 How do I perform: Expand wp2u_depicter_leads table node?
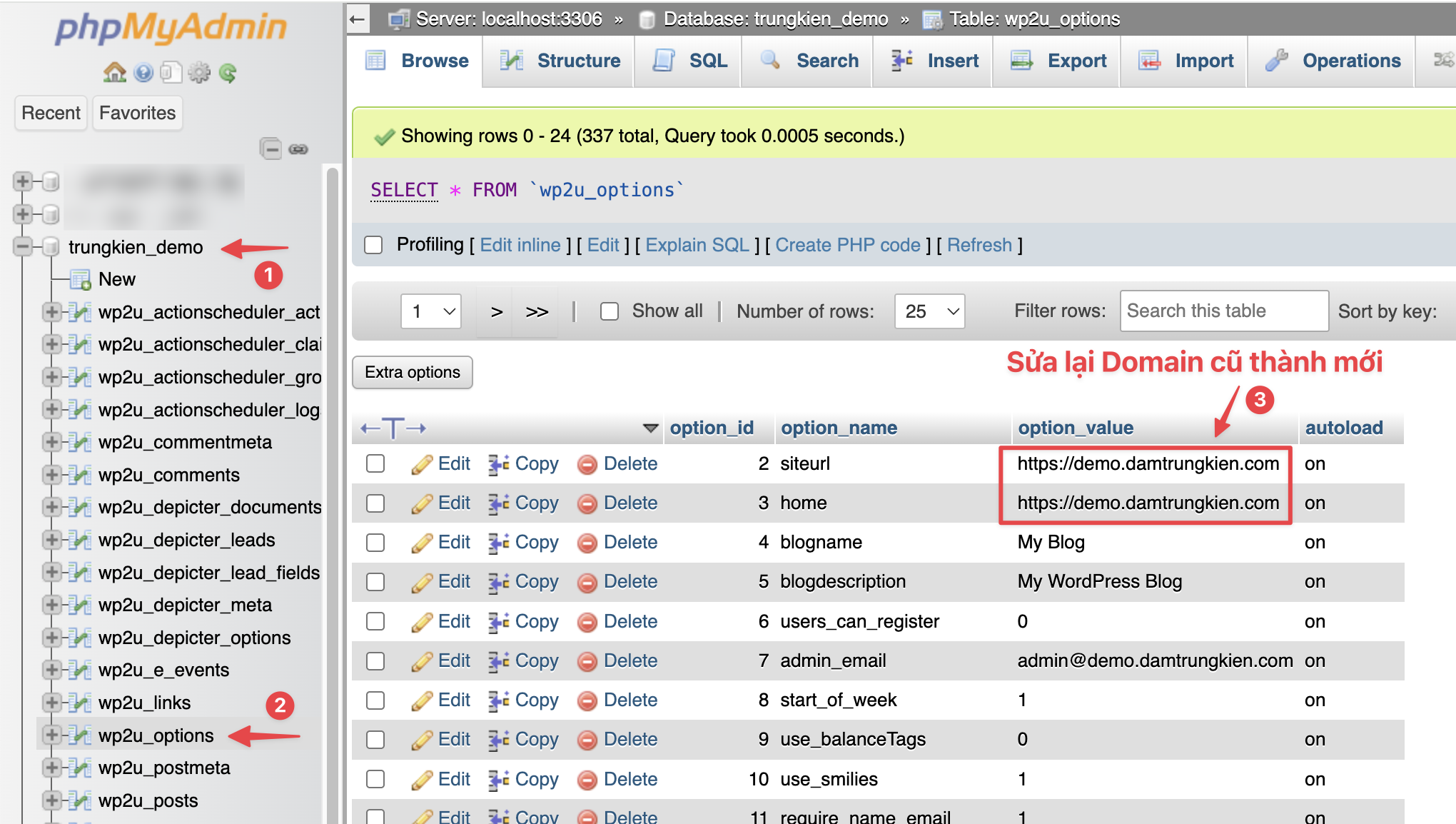(x=51, y=539)
